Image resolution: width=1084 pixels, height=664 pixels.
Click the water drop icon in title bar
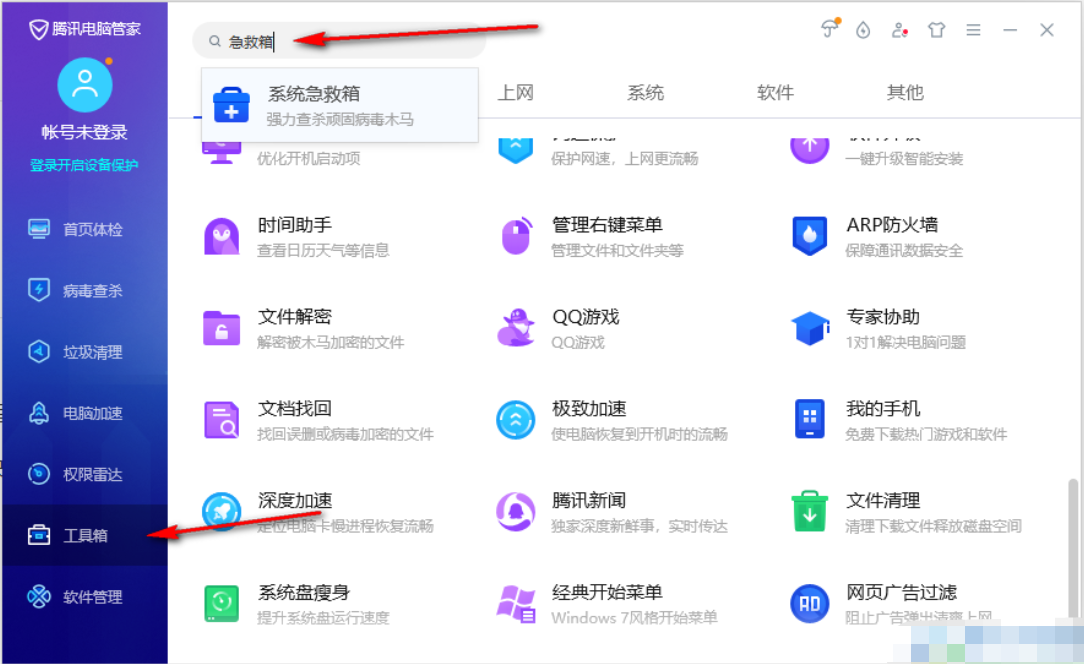pos(863,30)
